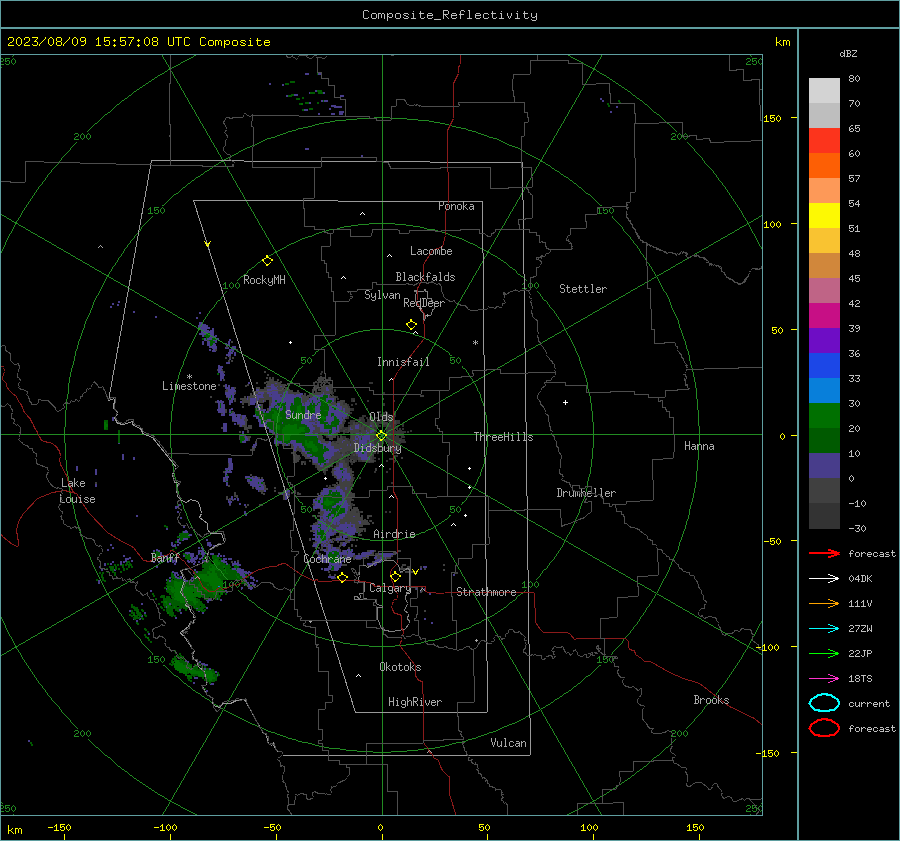Click the Okotoks label

[400, 667]
